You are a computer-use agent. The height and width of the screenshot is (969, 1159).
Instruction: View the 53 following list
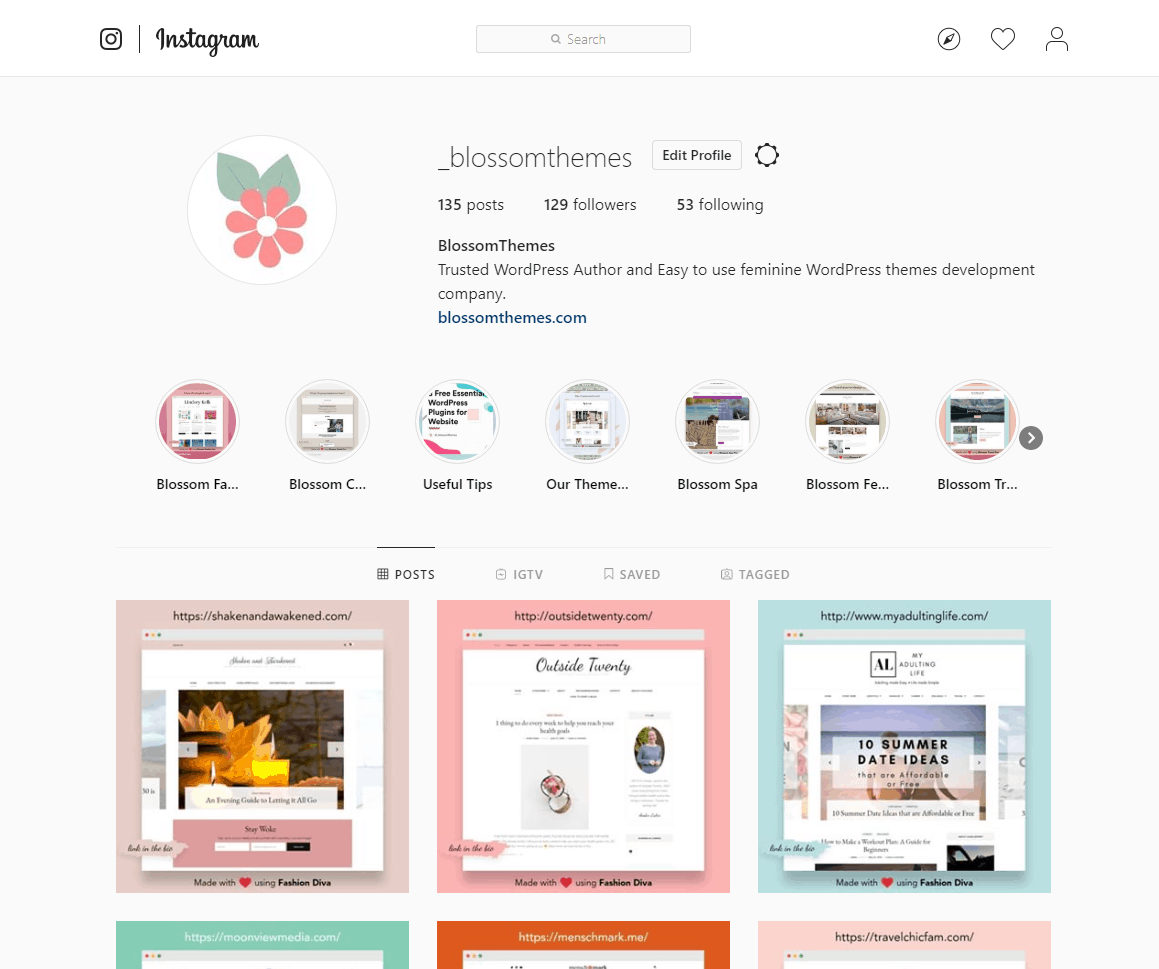pos(720,205)
